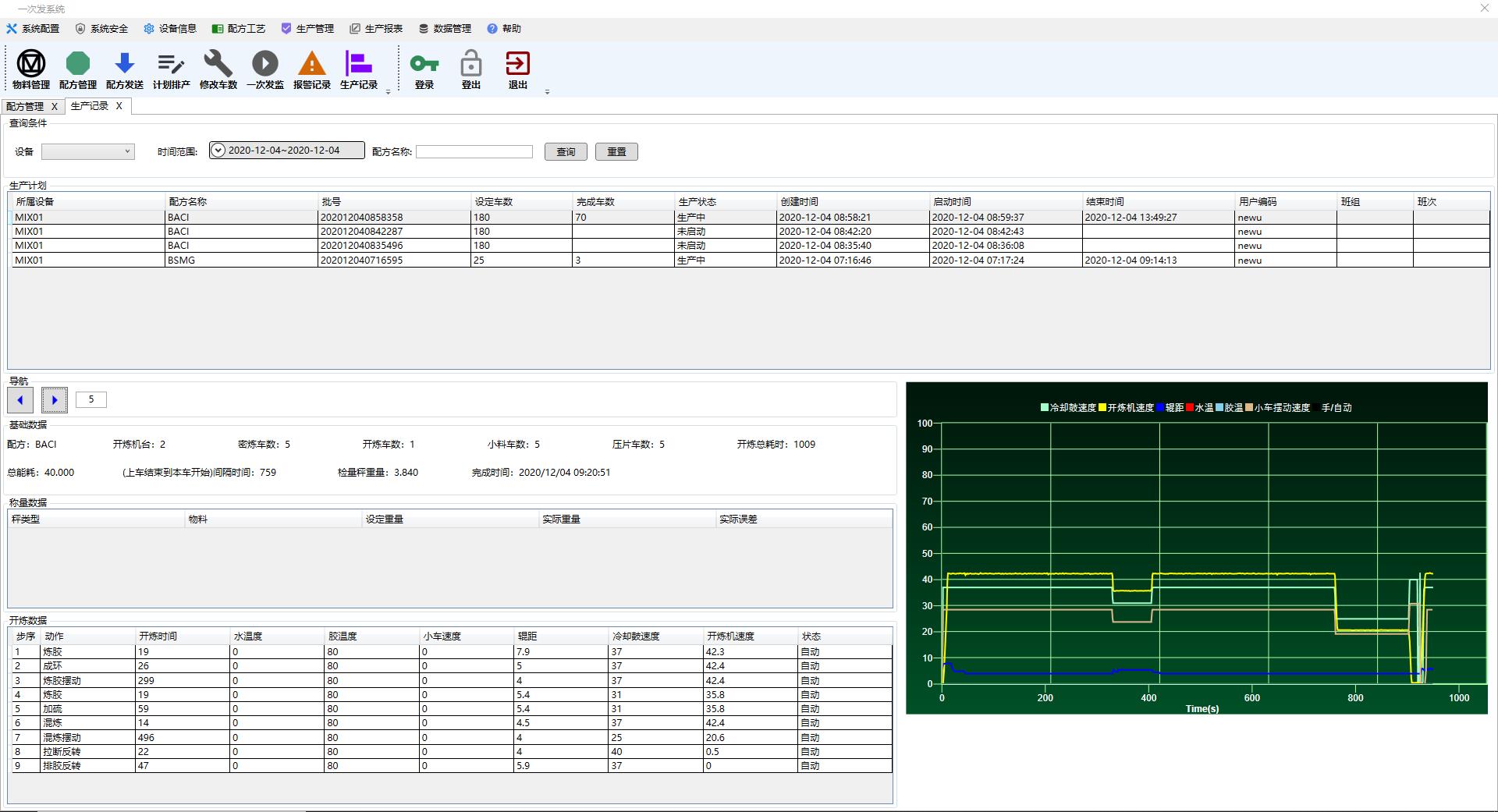Select BSMG recipe row
Screen dimensions: 1498x812
[x=751, y=261]
